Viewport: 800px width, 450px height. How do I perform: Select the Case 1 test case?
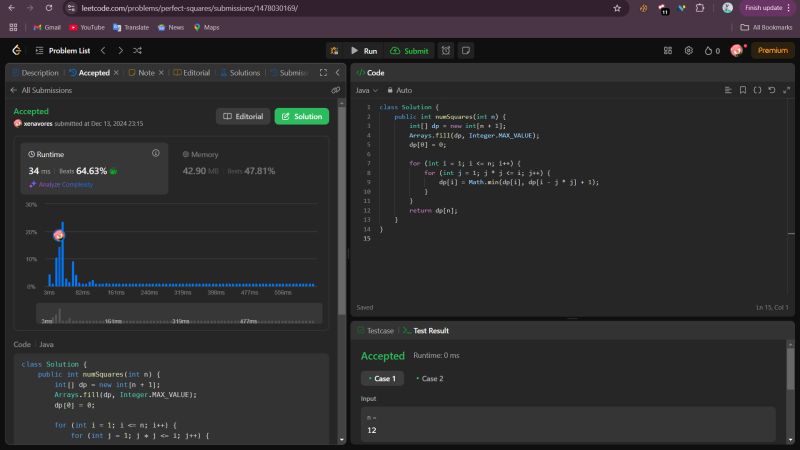click(383, 378)
